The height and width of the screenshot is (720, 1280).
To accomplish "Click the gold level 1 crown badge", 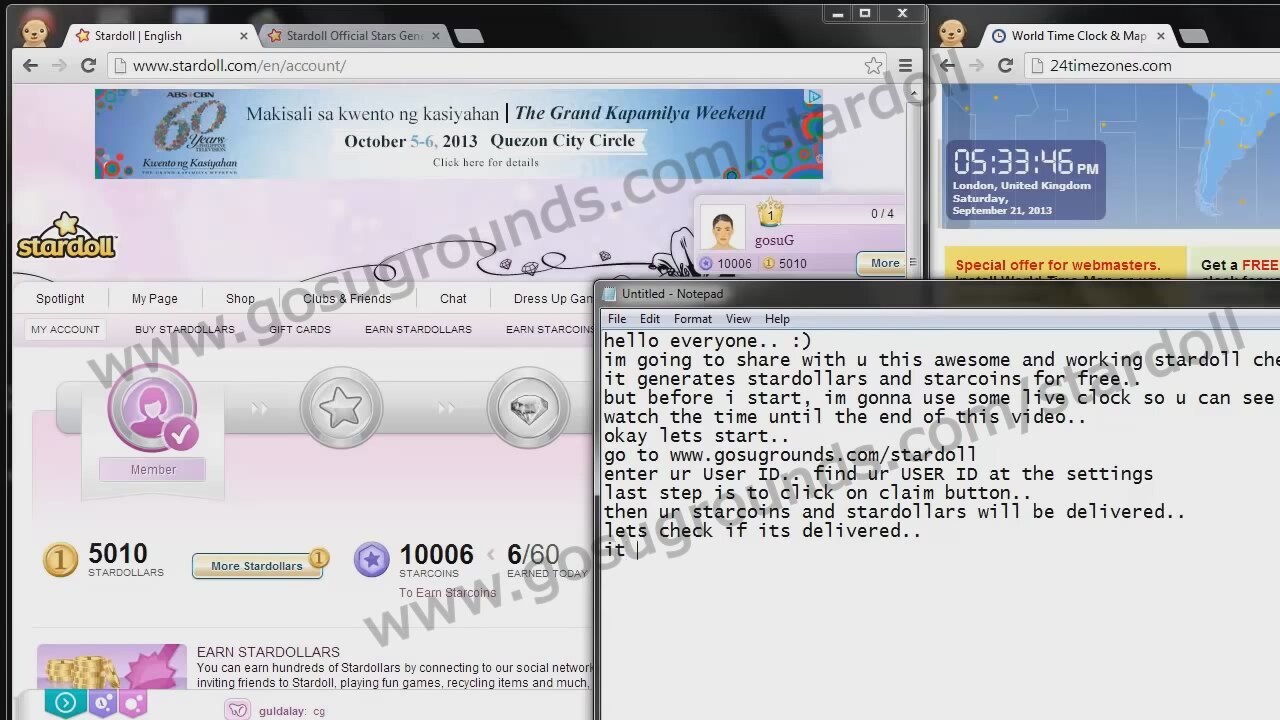I will pyautogui.click(x=770, y=213).
